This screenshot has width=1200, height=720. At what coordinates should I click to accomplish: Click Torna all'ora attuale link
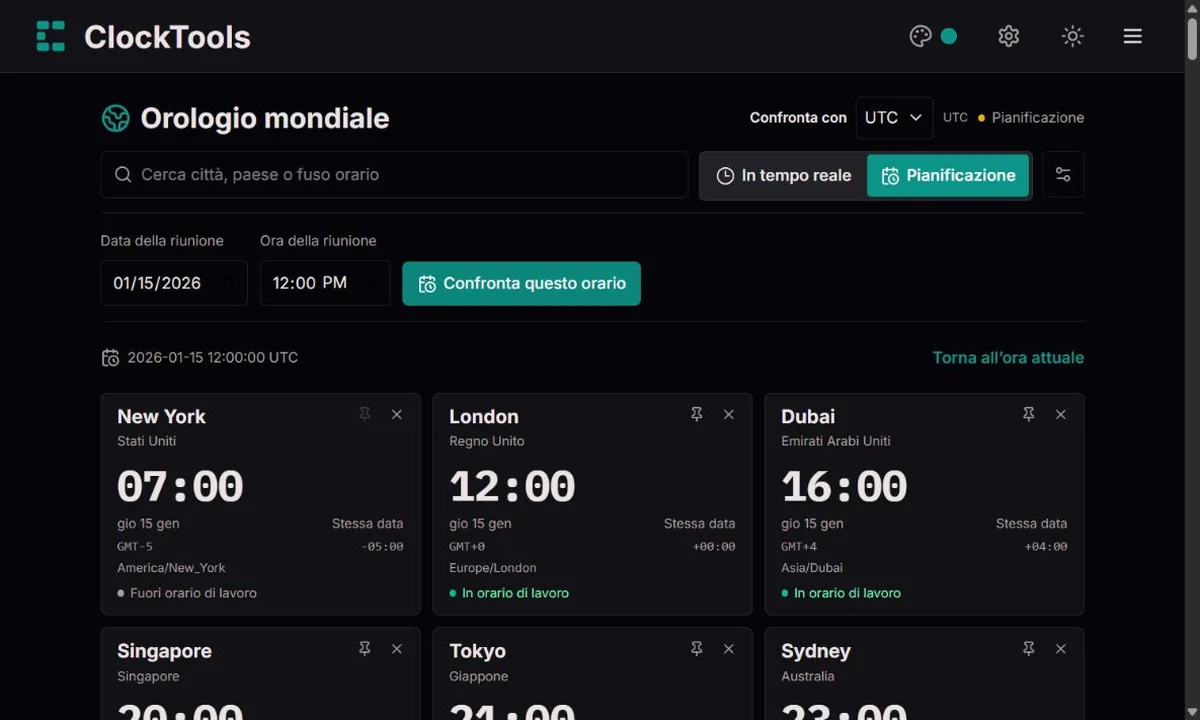coord(1008,357)
